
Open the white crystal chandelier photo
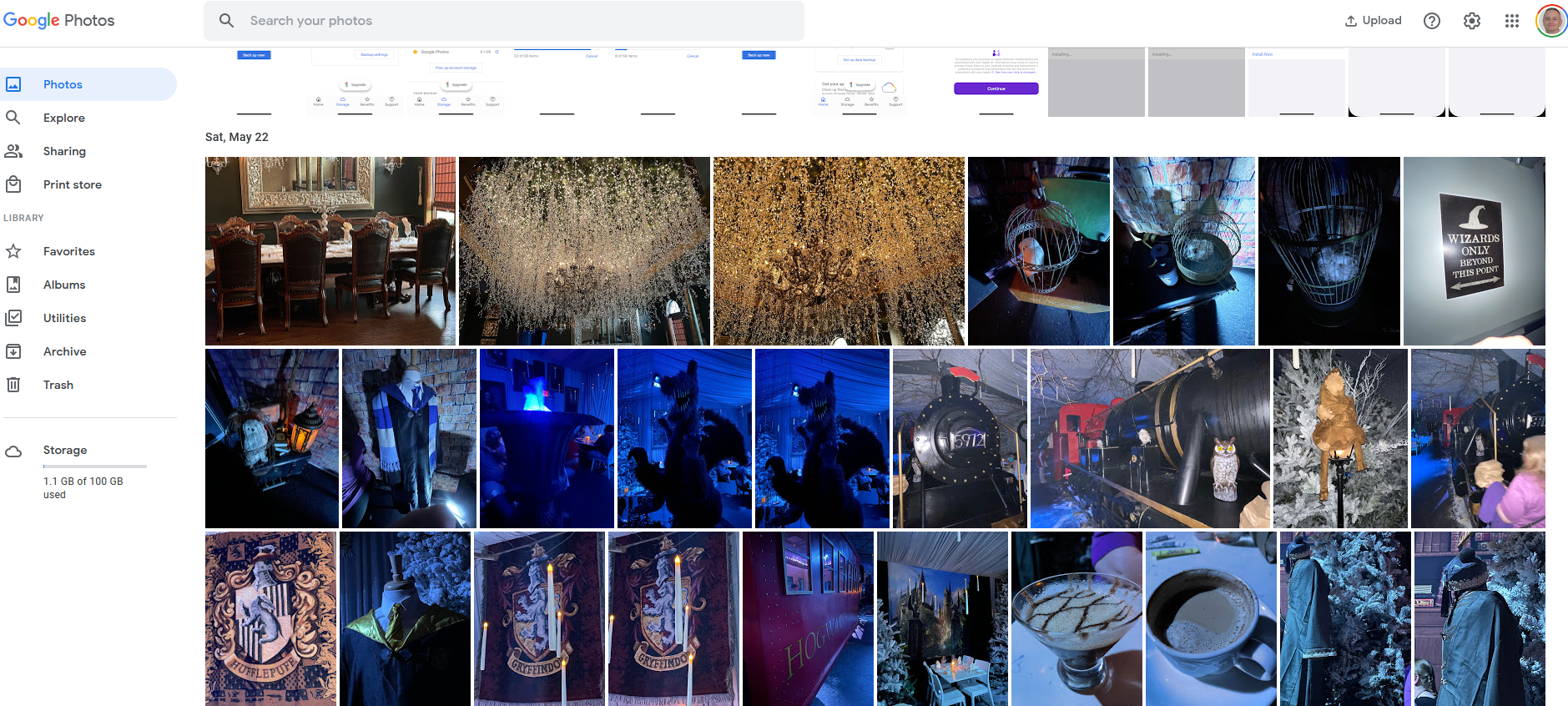584,251
